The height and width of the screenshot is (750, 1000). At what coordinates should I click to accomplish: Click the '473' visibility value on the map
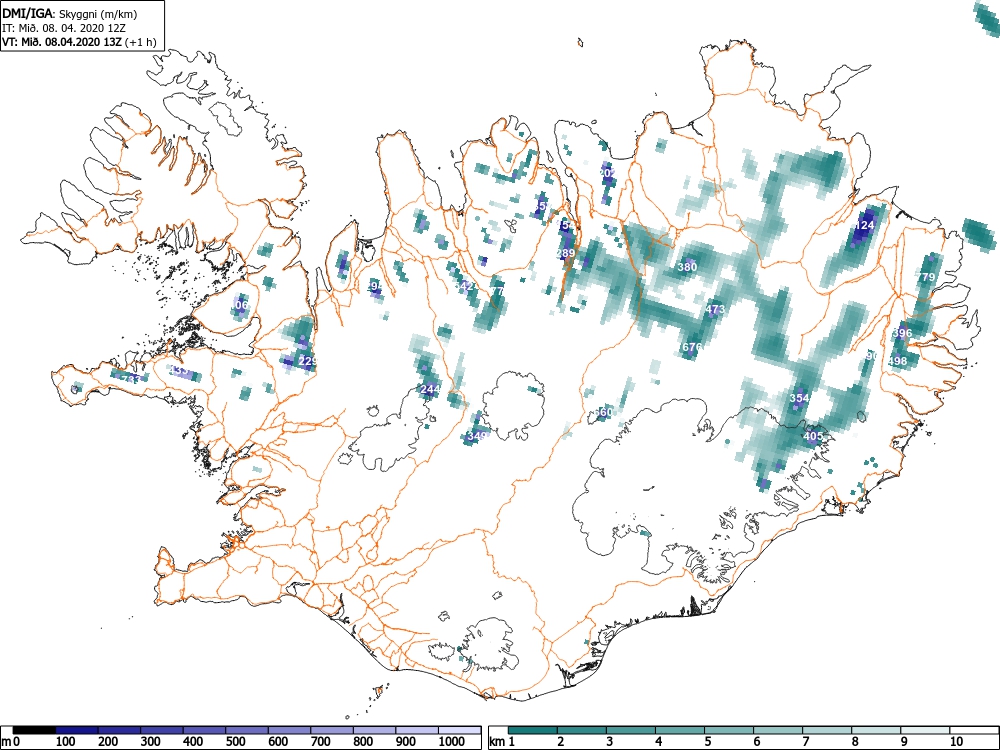(x=715, y=310)
